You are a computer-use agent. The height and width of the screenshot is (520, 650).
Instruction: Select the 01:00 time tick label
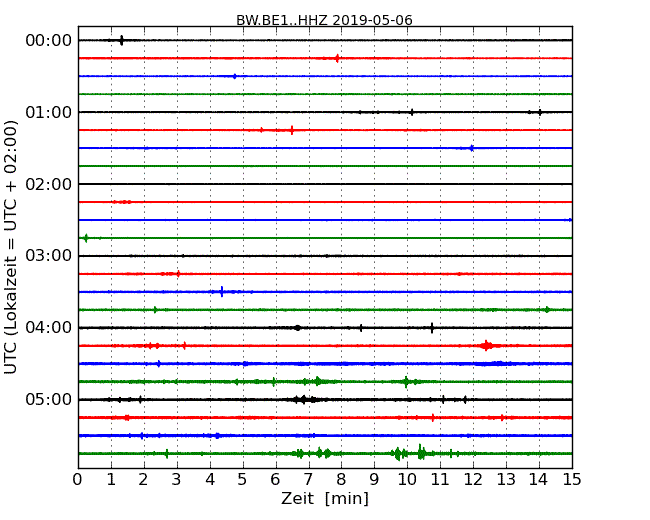(49, 112)
